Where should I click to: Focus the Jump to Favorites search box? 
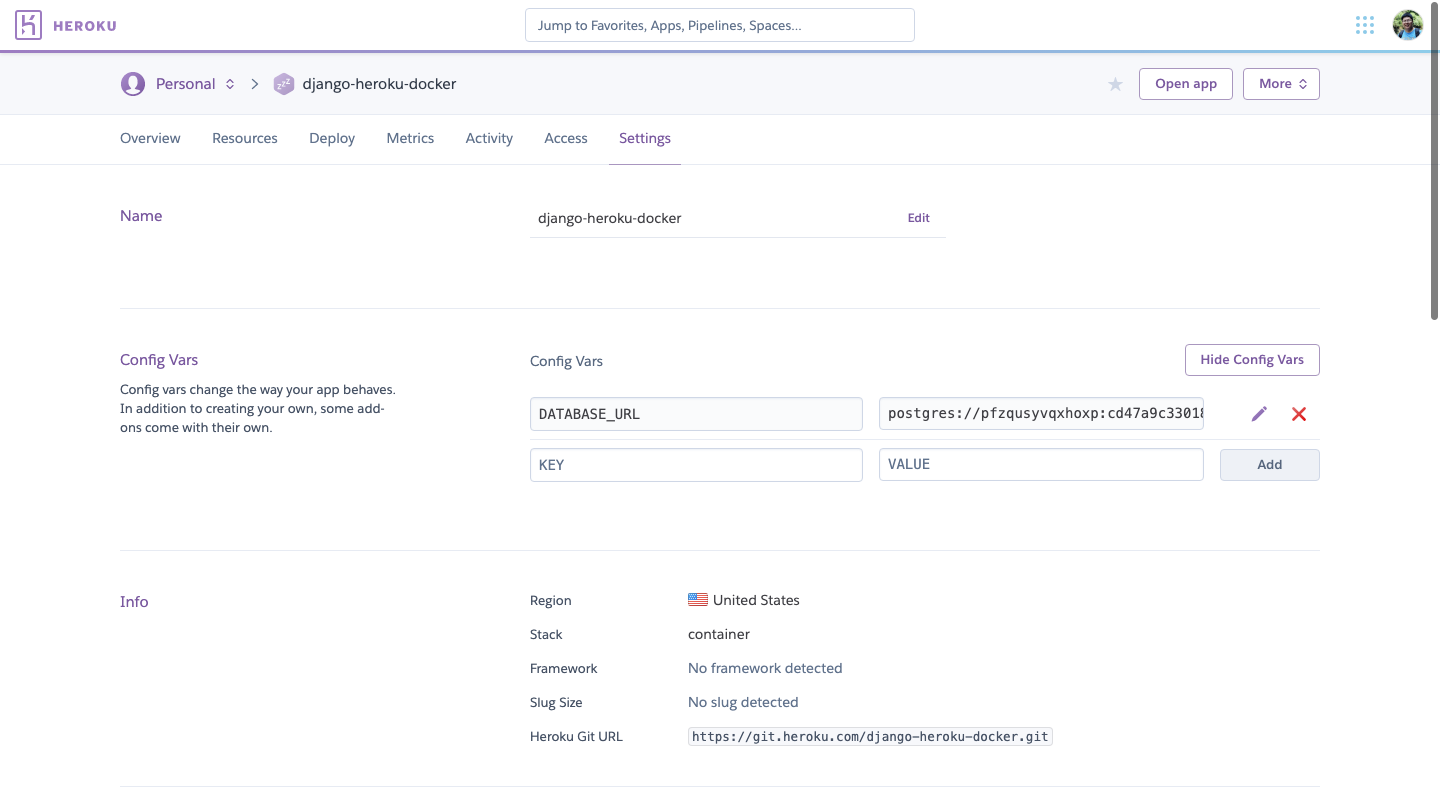(x=720, y=25)
